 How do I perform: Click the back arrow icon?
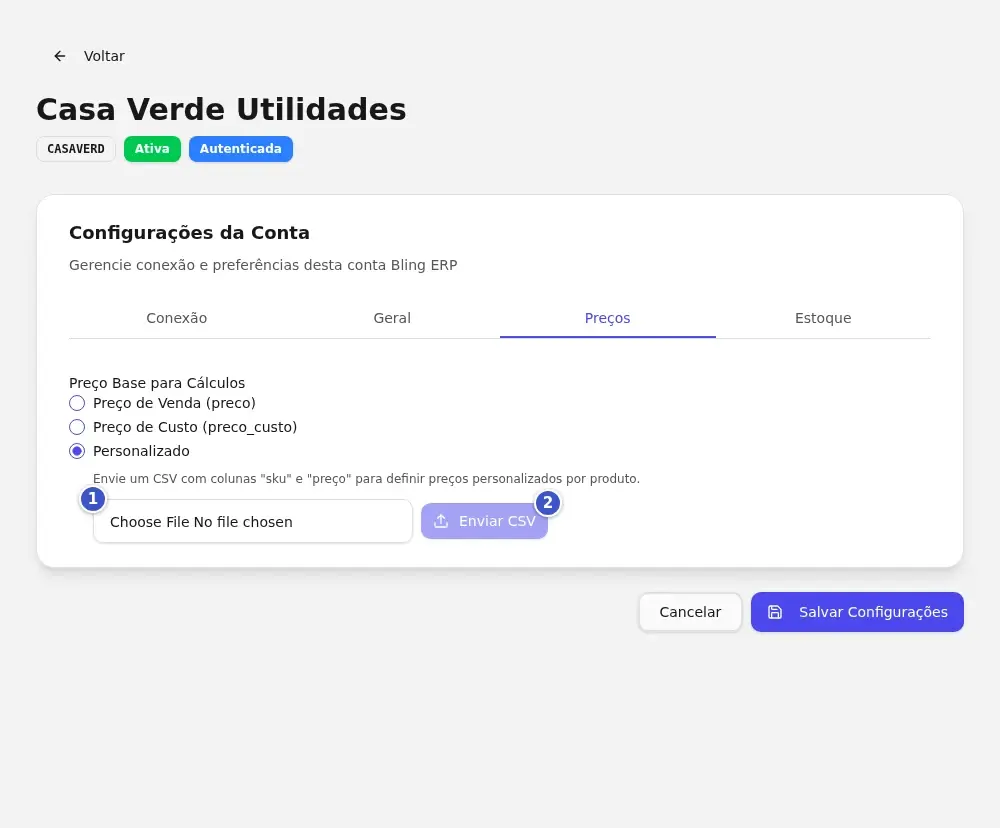coord(59,56)
